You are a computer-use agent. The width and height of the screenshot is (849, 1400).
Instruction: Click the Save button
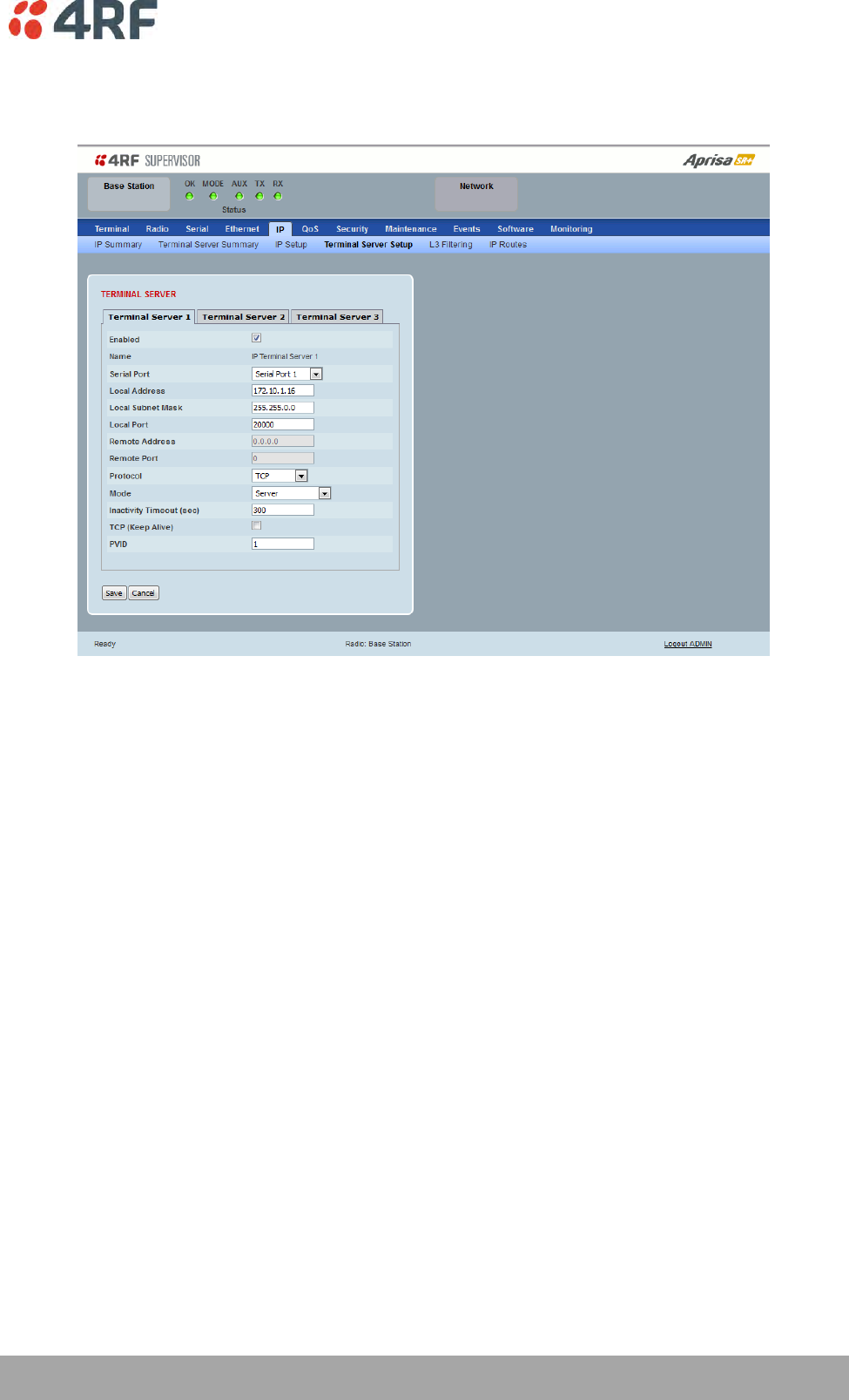click(114, 593)
